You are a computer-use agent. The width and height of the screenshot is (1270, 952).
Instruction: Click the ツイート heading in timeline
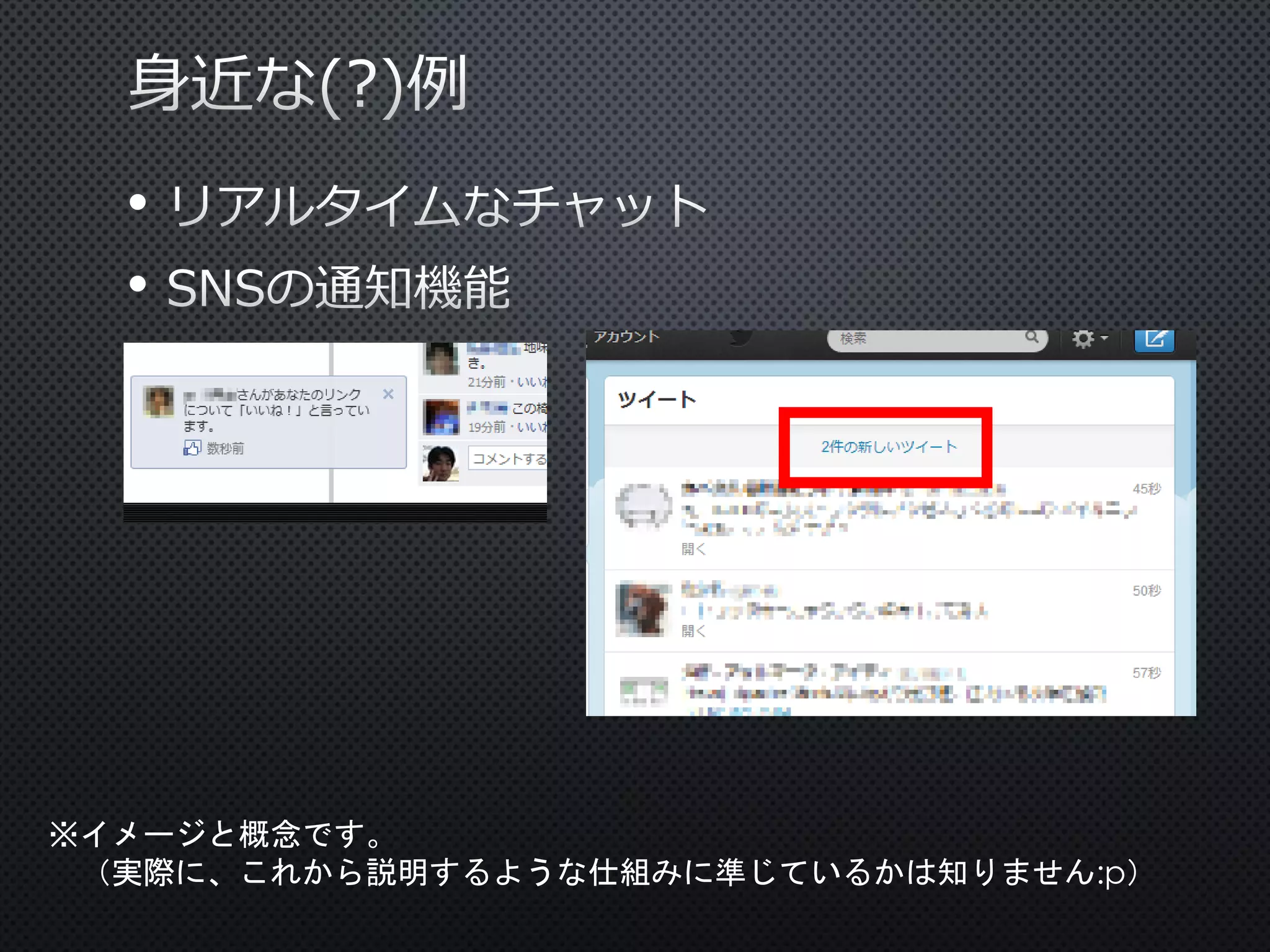657,400
